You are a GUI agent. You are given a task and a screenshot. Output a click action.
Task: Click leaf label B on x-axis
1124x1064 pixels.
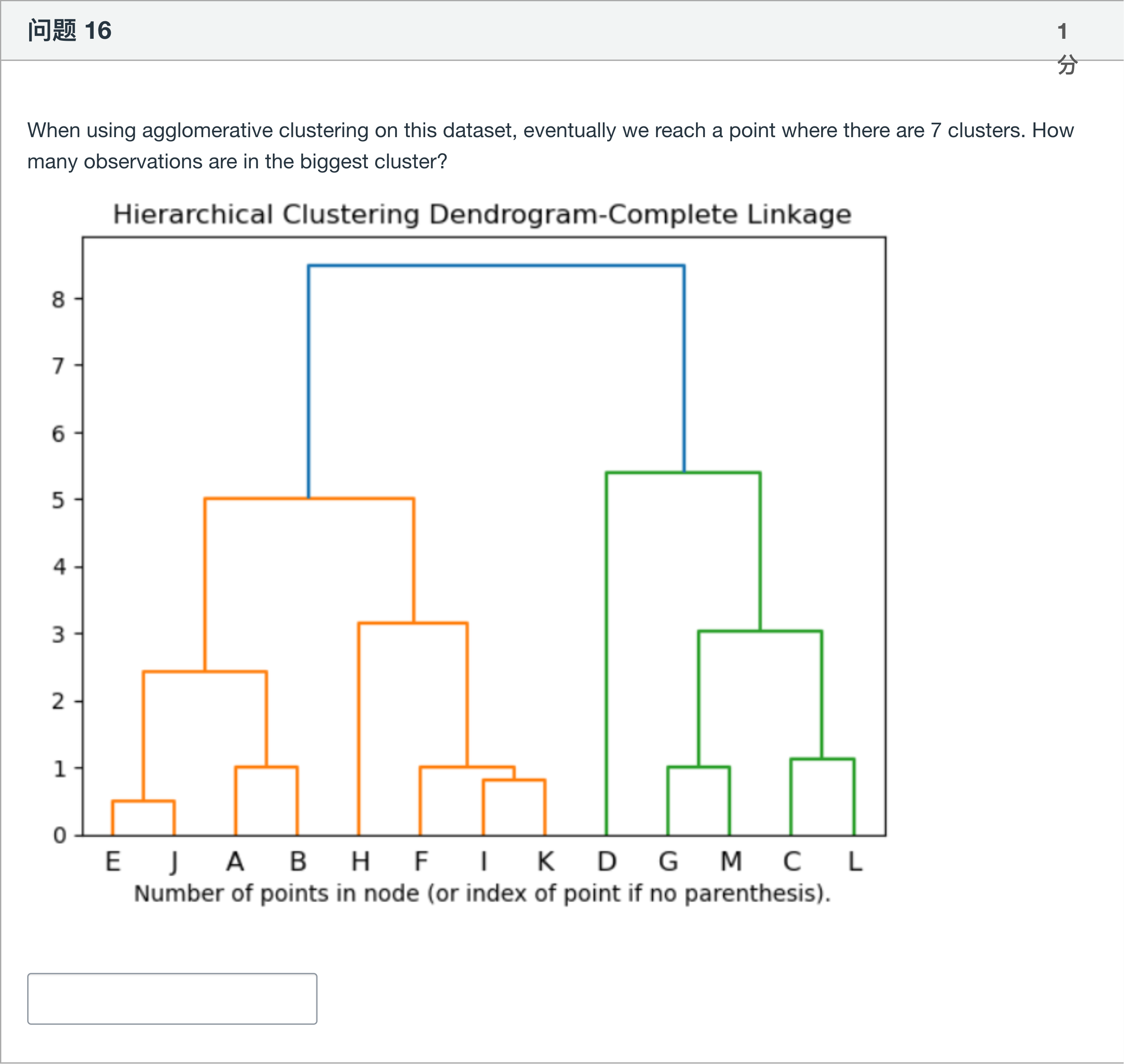click(298, 862)
